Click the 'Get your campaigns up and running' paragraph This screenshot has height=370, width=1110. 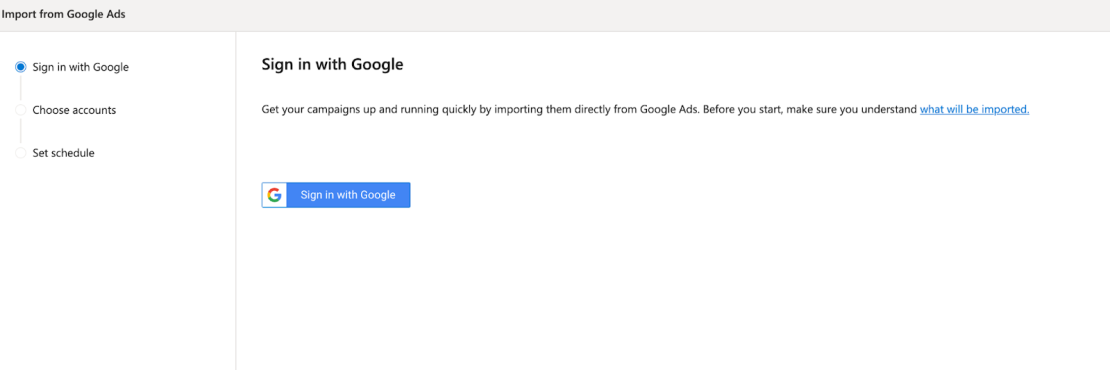645,110
